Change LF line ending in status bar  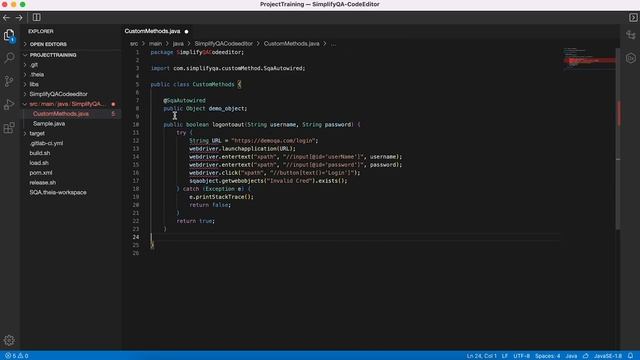click(505, 356)
